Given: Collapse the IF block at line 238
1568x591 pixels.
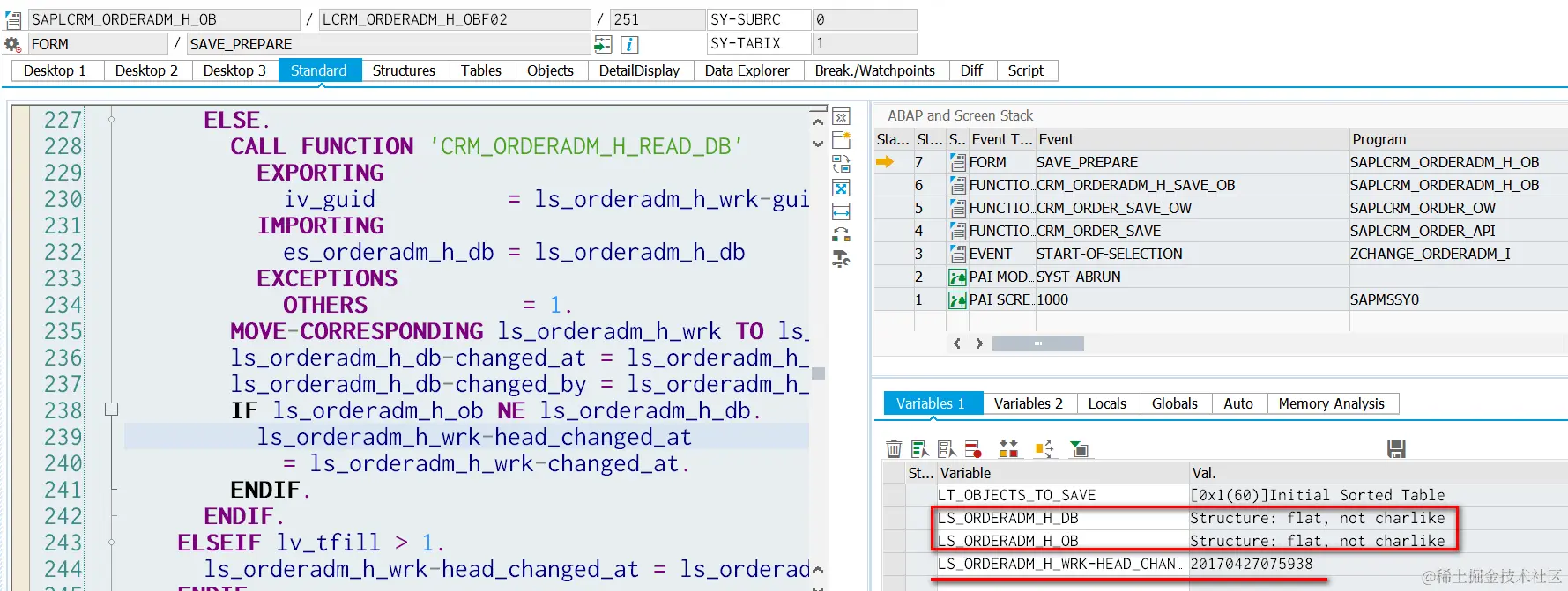Looking at the screenshot, I should (x=111, y=410).
